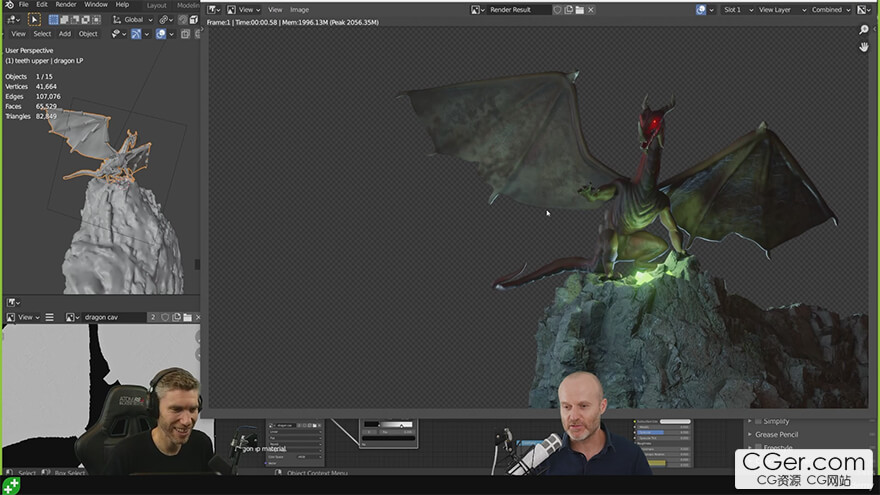Click the dragon cav image name field
This screenshot has width=880, height=495.
tap(114, 317)
